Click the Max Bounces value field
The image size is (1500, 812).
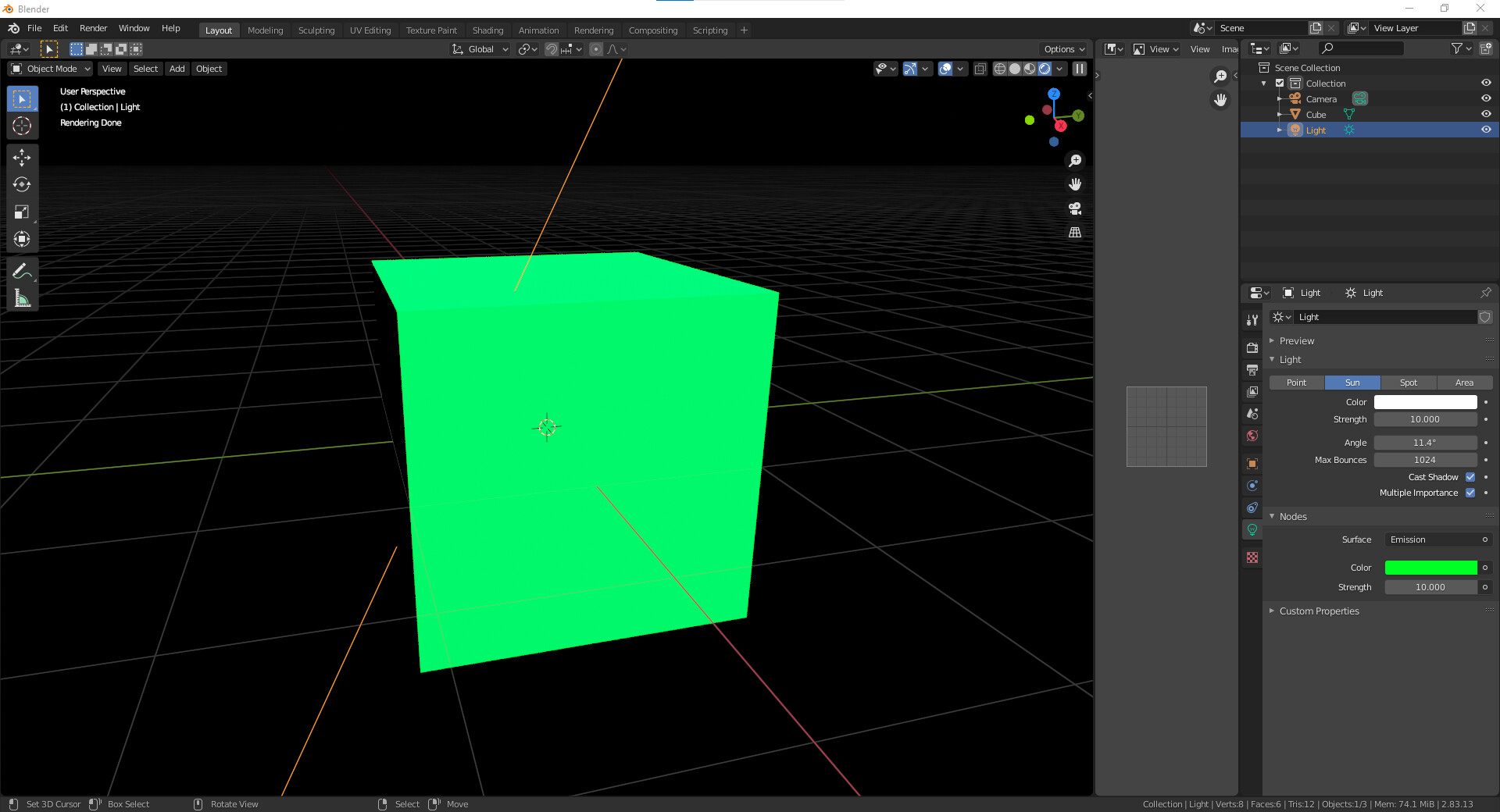pos(1426,460)
